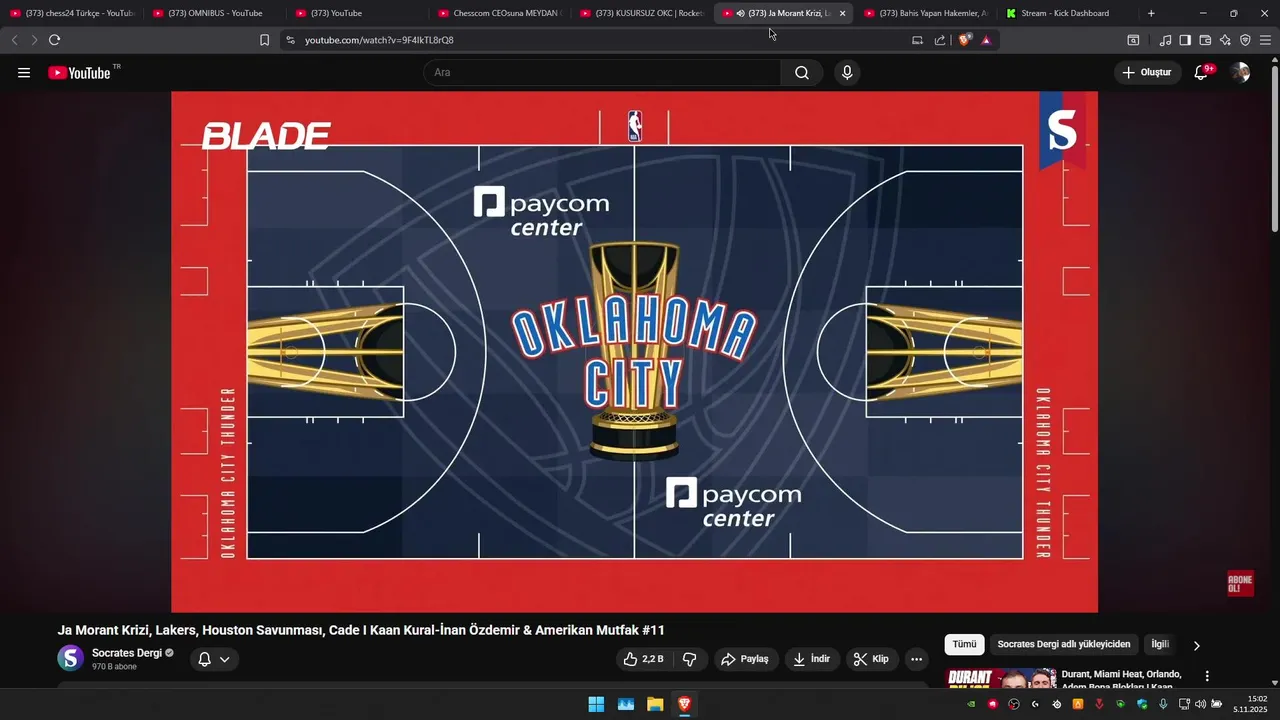Open site information icon in address bar
The width and height of the screenshot is (1280, 720).
290,40
